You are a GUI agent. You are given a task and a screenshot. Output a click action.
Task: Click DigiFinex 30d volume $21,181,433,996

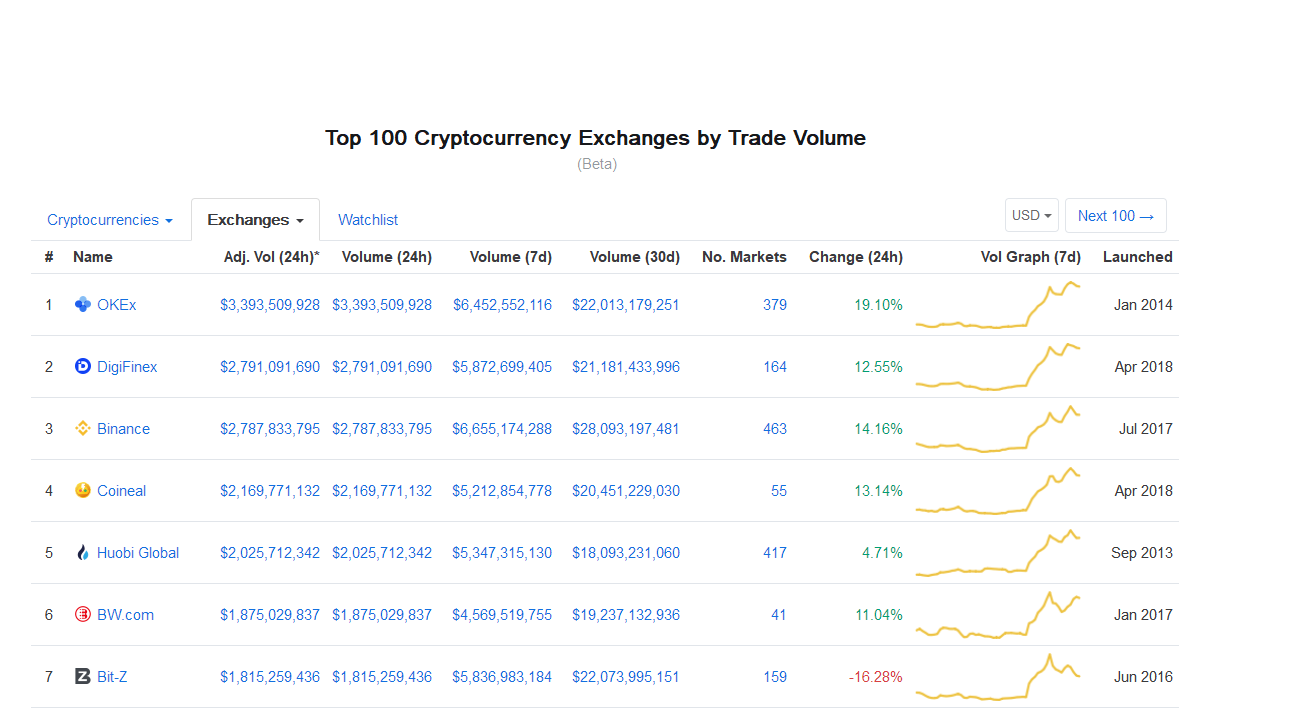point(626,367)
